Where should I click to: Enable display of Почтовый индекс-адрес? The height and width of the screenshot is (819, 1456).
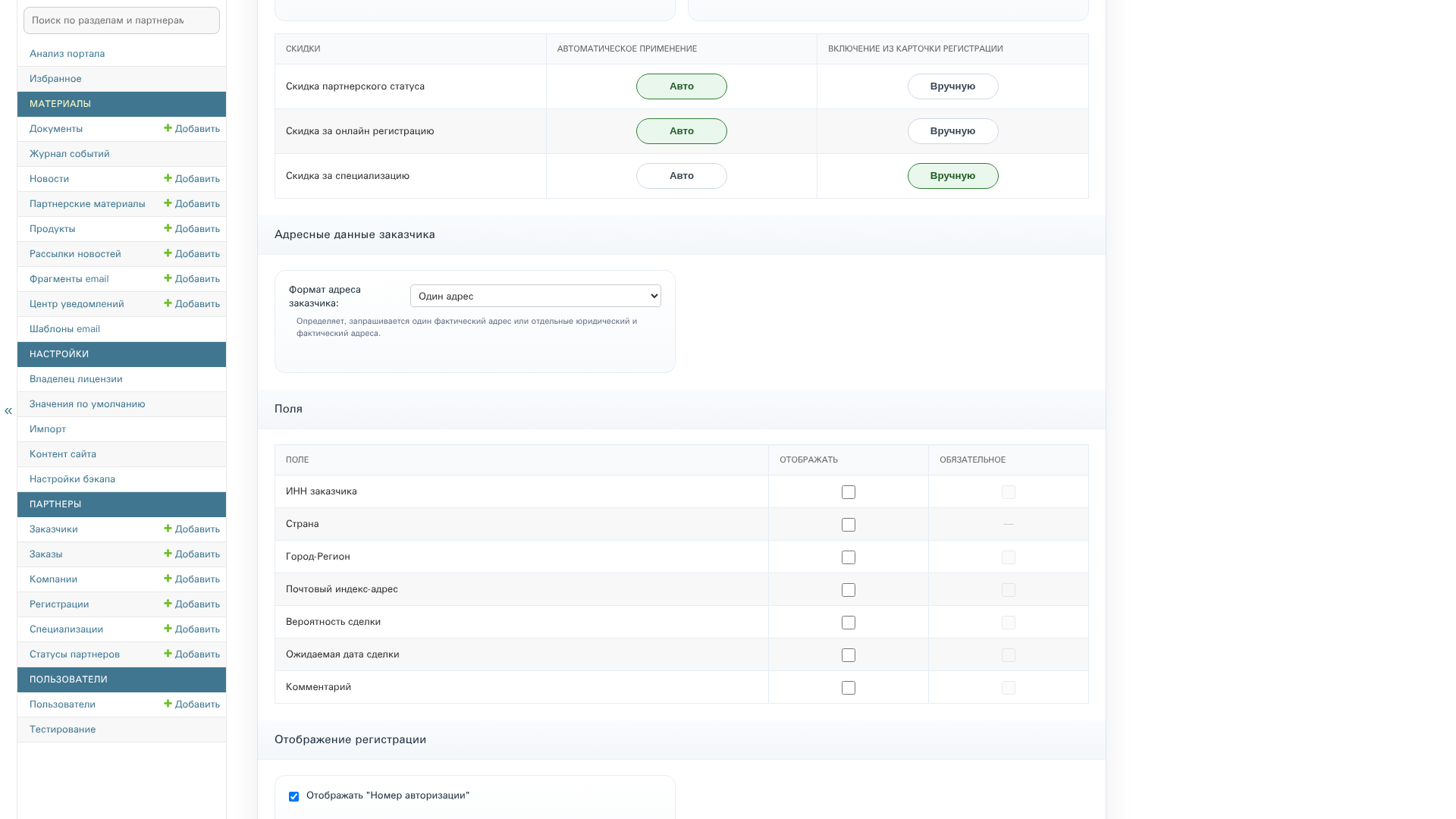point(849,590)
